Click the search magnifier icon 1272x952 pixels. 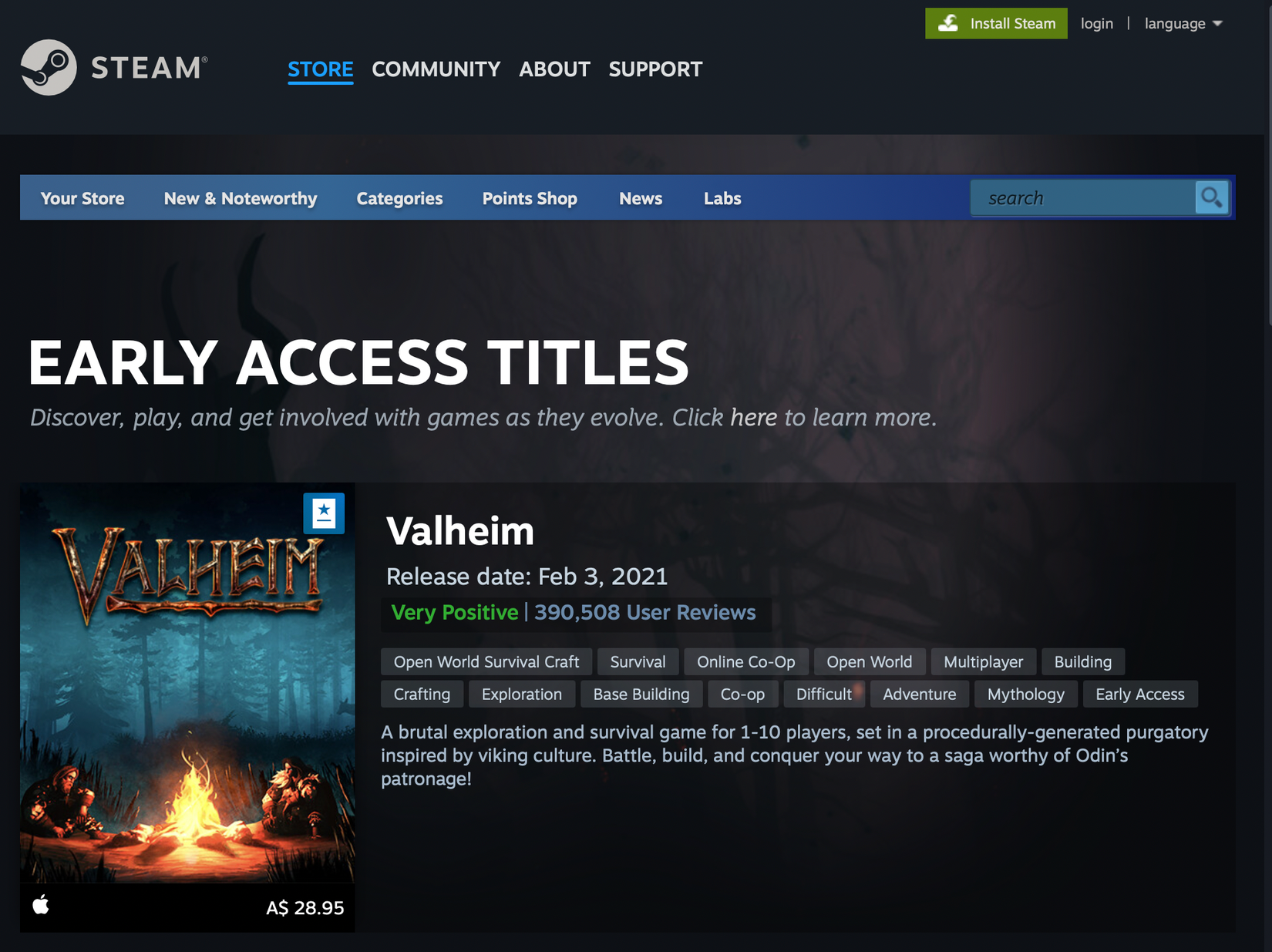pyautogui.click(x=1212, y=198)
